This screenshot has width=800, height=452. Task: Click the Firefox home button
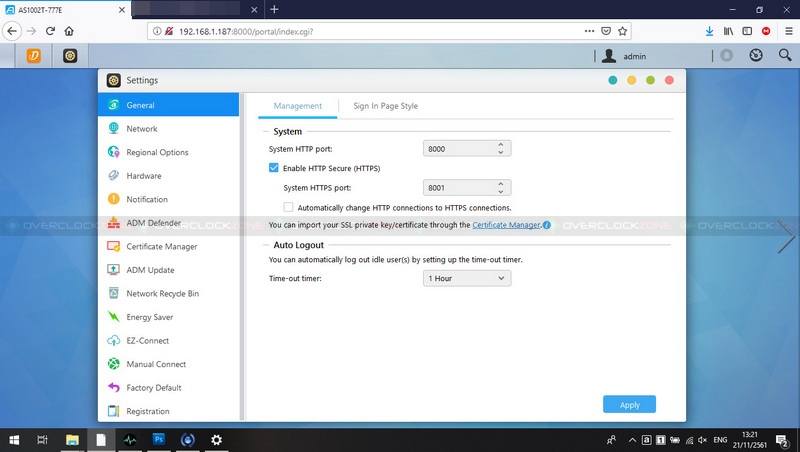point(69,31)
